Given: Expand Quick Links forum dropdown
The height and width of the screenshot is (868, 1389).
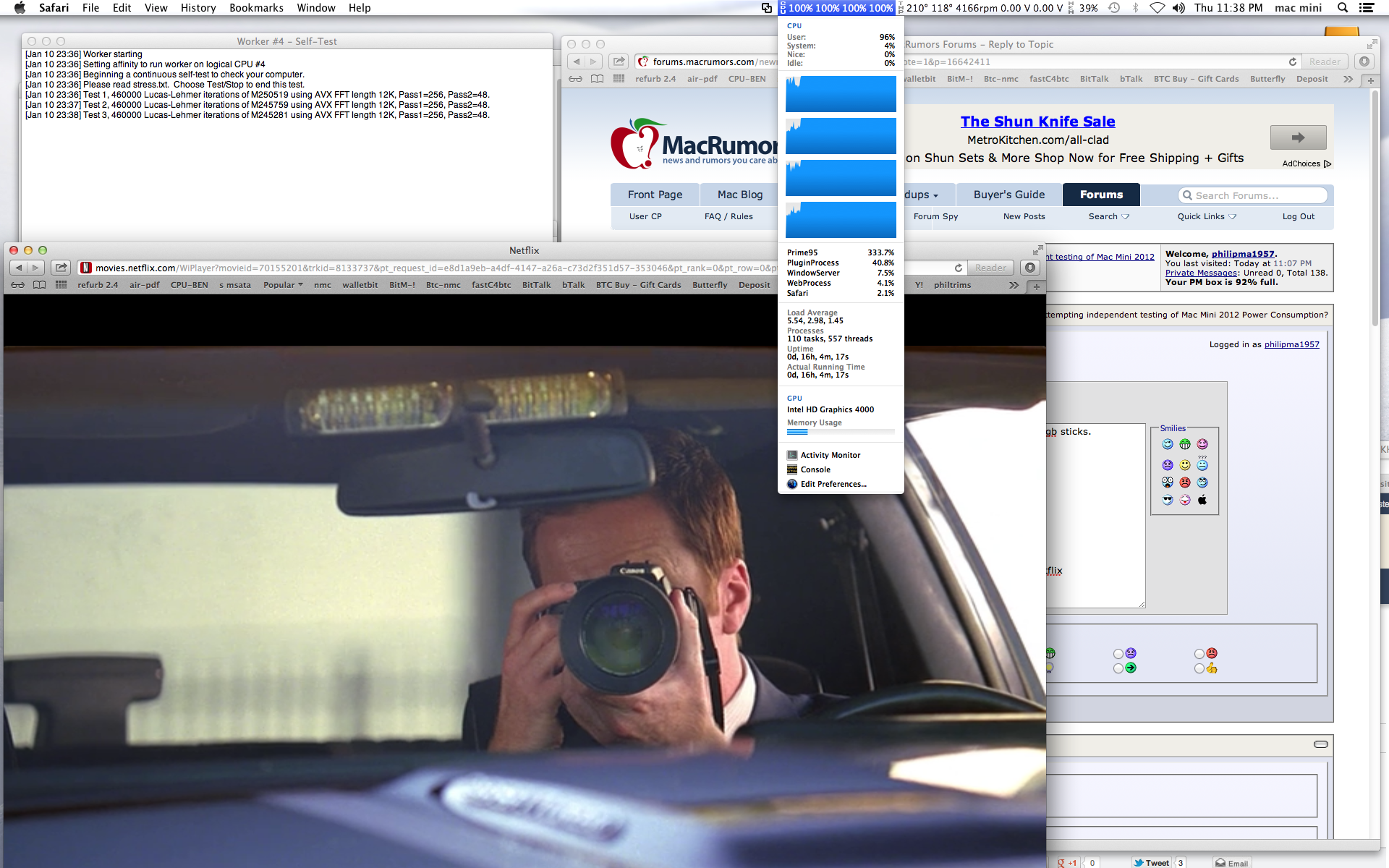Looking at the screenshot, I should 1207,216.
